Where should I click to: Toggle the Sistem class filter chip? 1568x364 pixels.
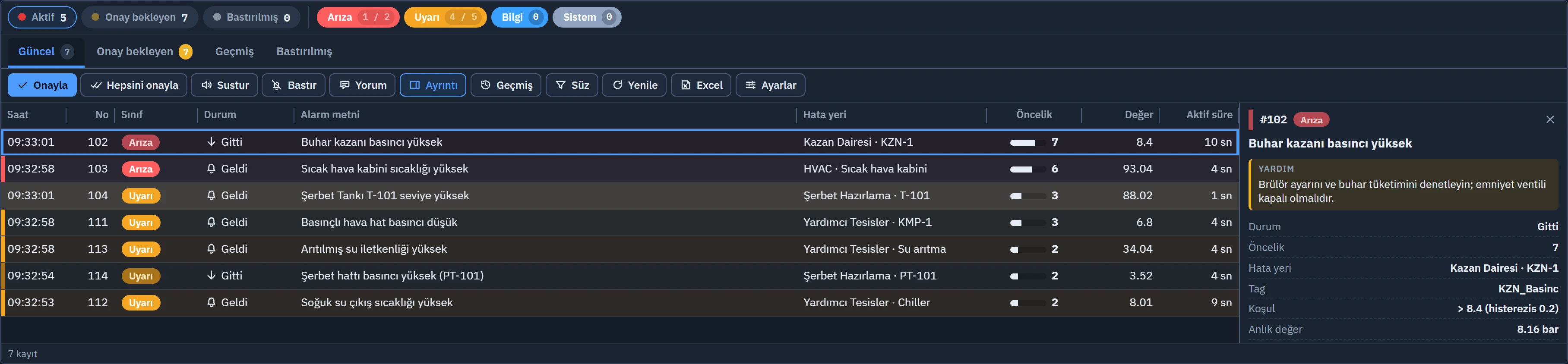pos(587,17)
